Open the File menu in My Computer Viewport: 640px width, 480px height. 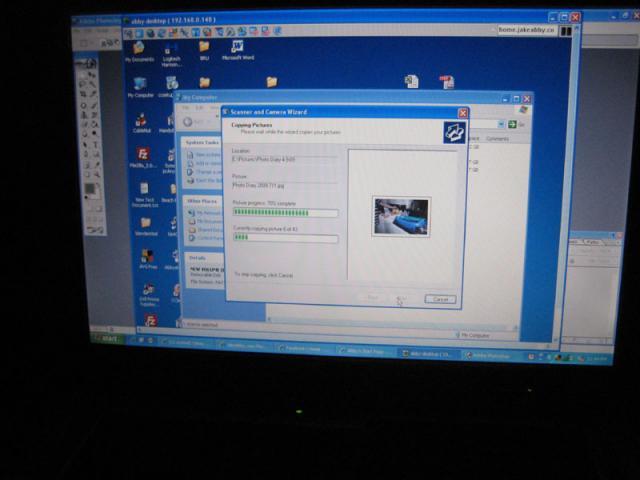point(186,108)
